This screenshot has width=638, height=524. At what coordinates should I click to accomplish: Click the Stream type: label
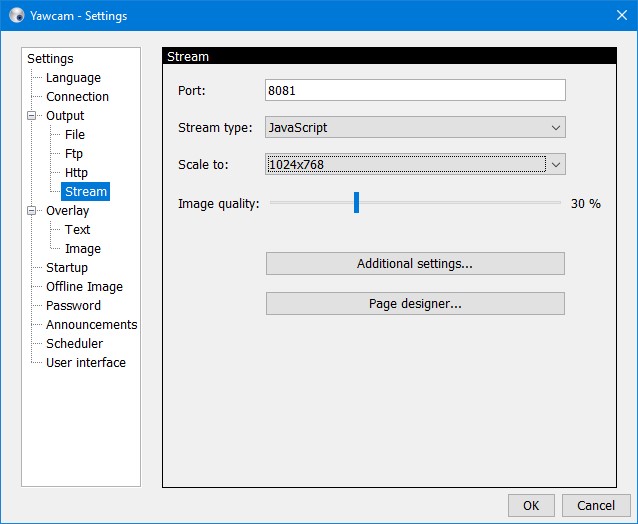215,128
